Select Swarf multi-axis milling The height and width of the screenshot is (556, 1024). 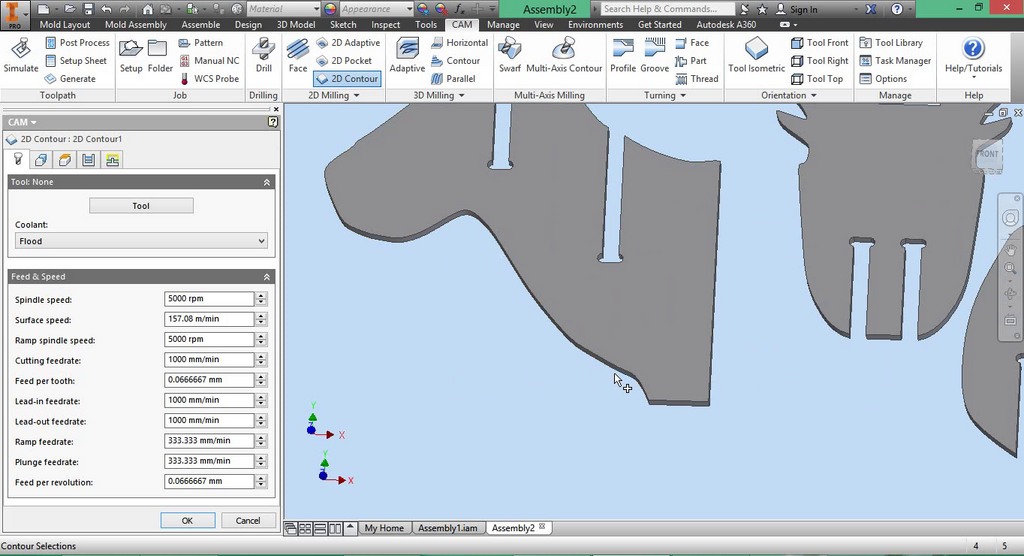click(509, 56)
